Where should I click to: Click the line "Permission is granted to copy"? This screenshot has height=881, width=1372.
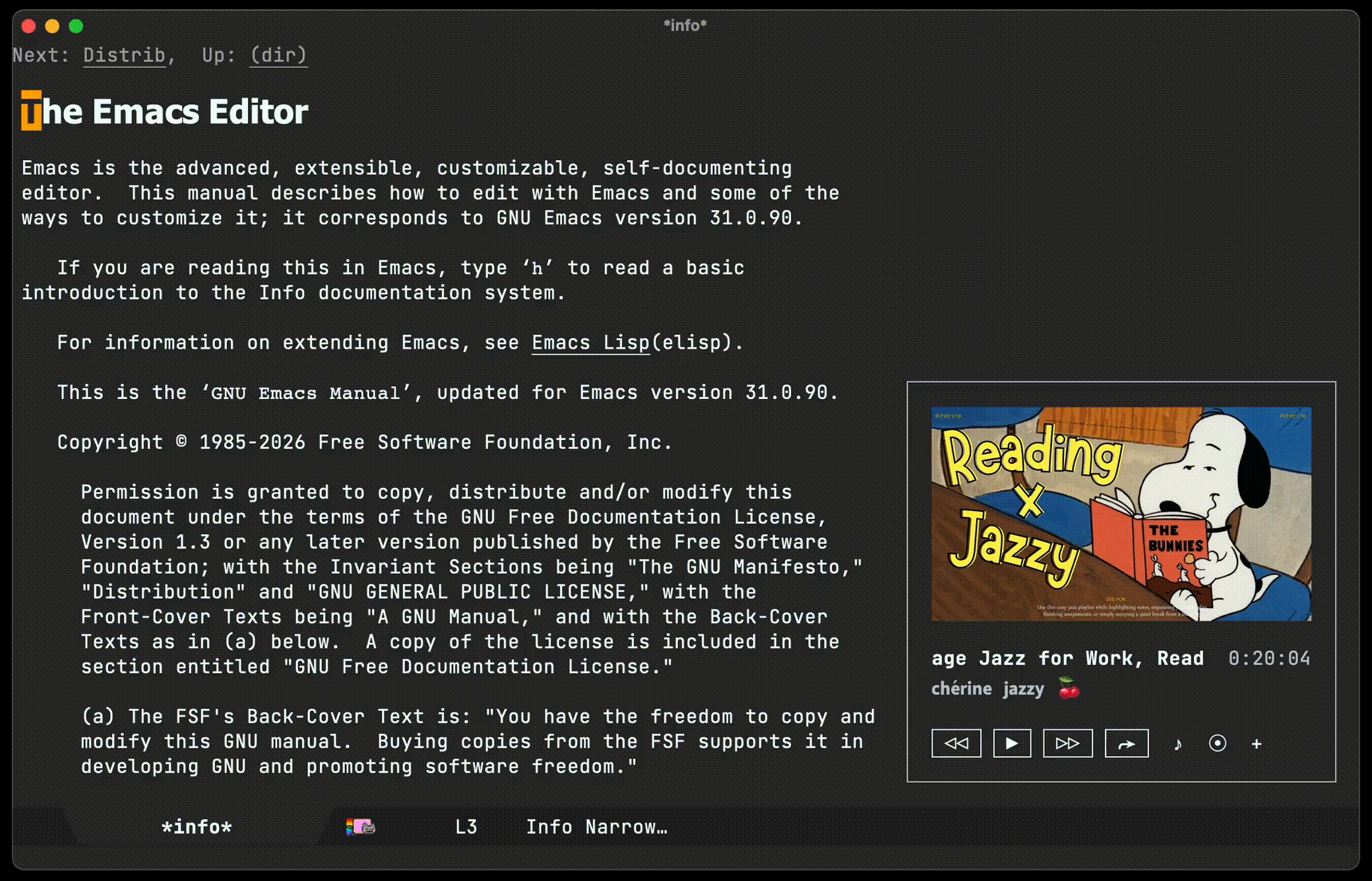[x=436, y=492]
